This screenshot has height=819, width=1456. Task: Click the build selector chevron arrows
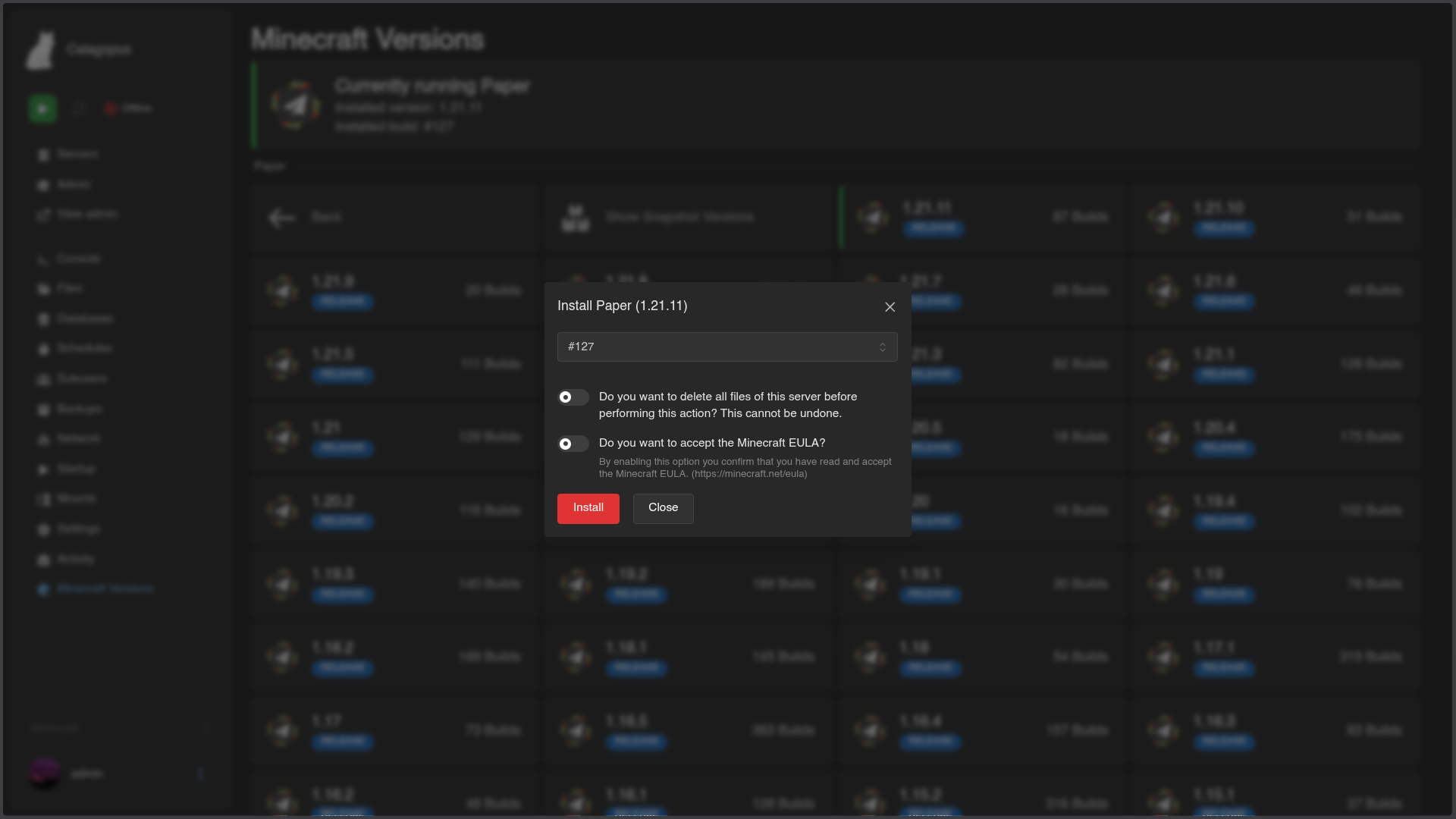(882, 347)
